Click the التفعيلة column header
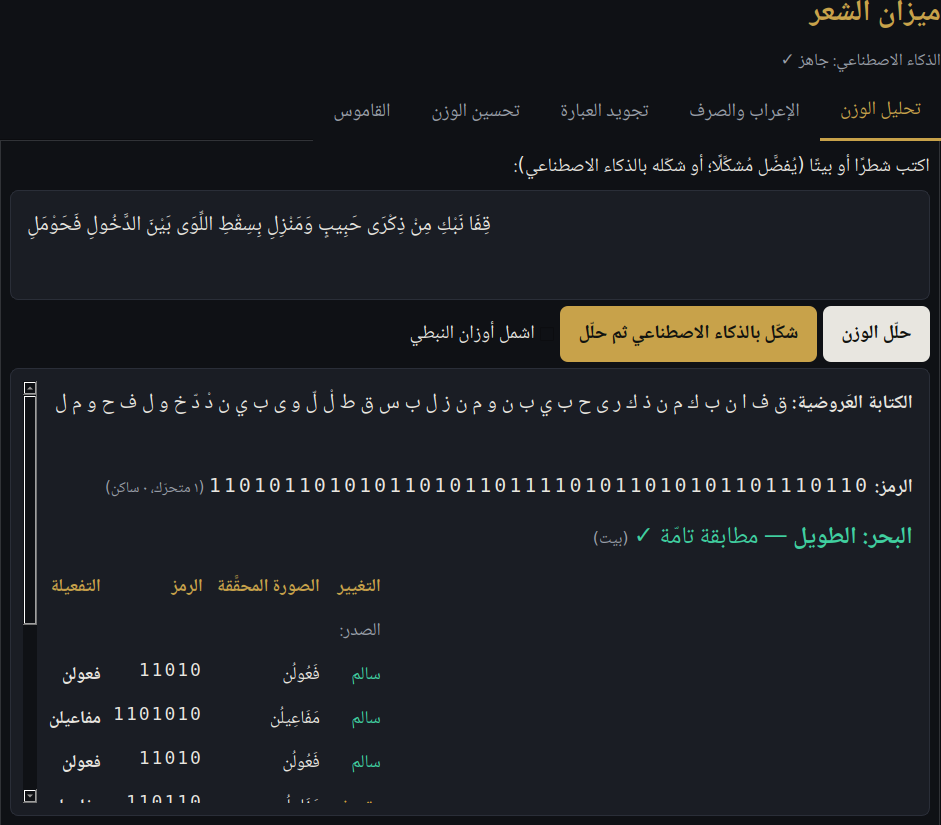The width and height of the screenshot is (941, 825). tap(76, 586)
